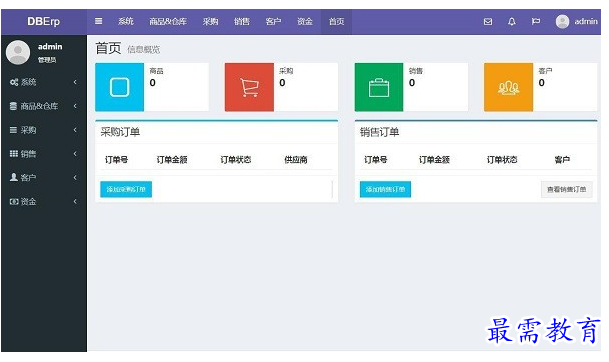The height and width of the screenshot is (362, 609).
Task: Click the 资金 money icon in sidebar
Action: coord(14,201)
